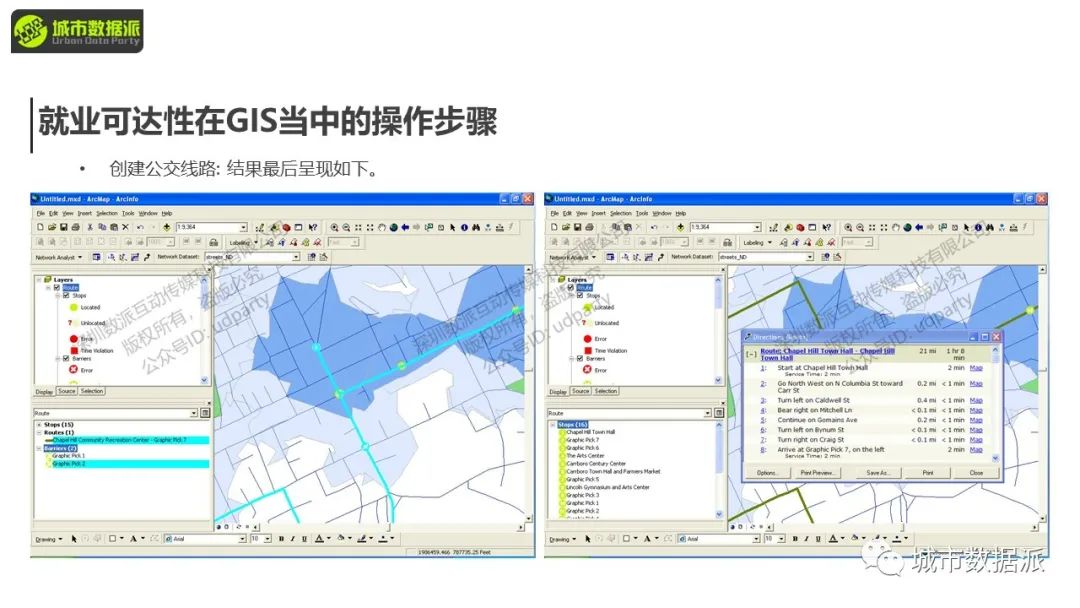Open Help menu in right ArcMap window
The width and height of the screenshot is (1080, 608).
681,213
